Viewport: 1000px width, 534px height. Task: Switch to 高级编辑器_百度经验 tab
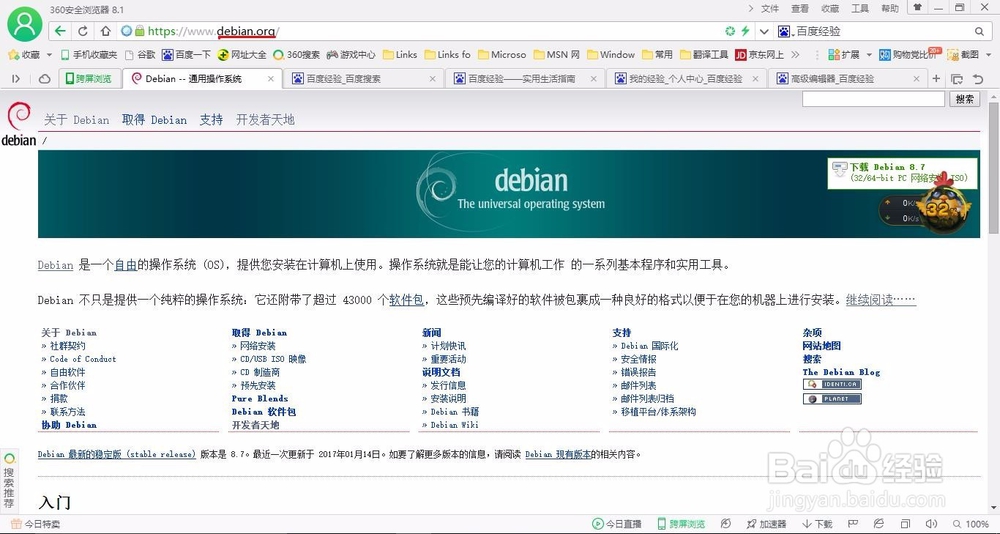[x=848, y=78]
